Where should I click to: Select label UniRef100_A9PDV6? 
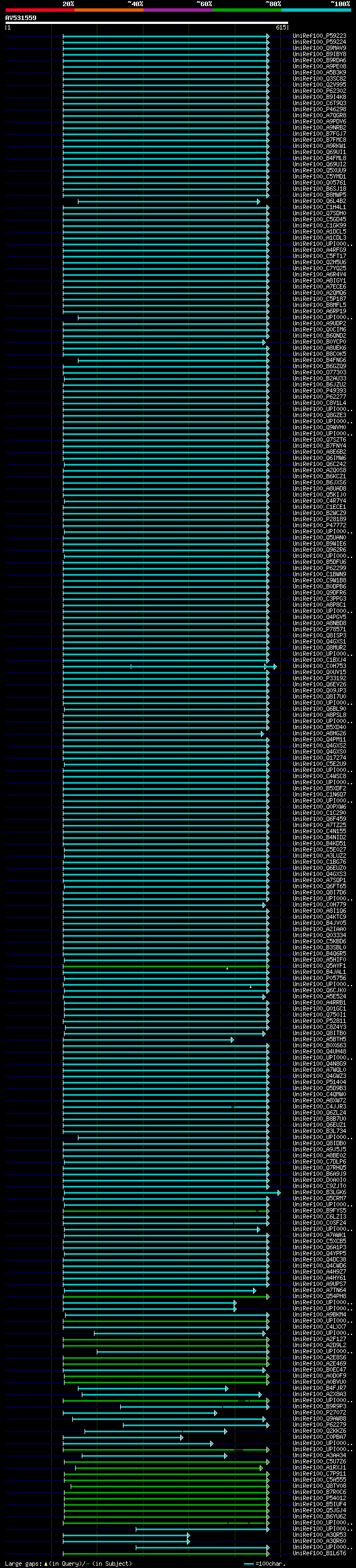pyautogui.click(x=319, y=121)
